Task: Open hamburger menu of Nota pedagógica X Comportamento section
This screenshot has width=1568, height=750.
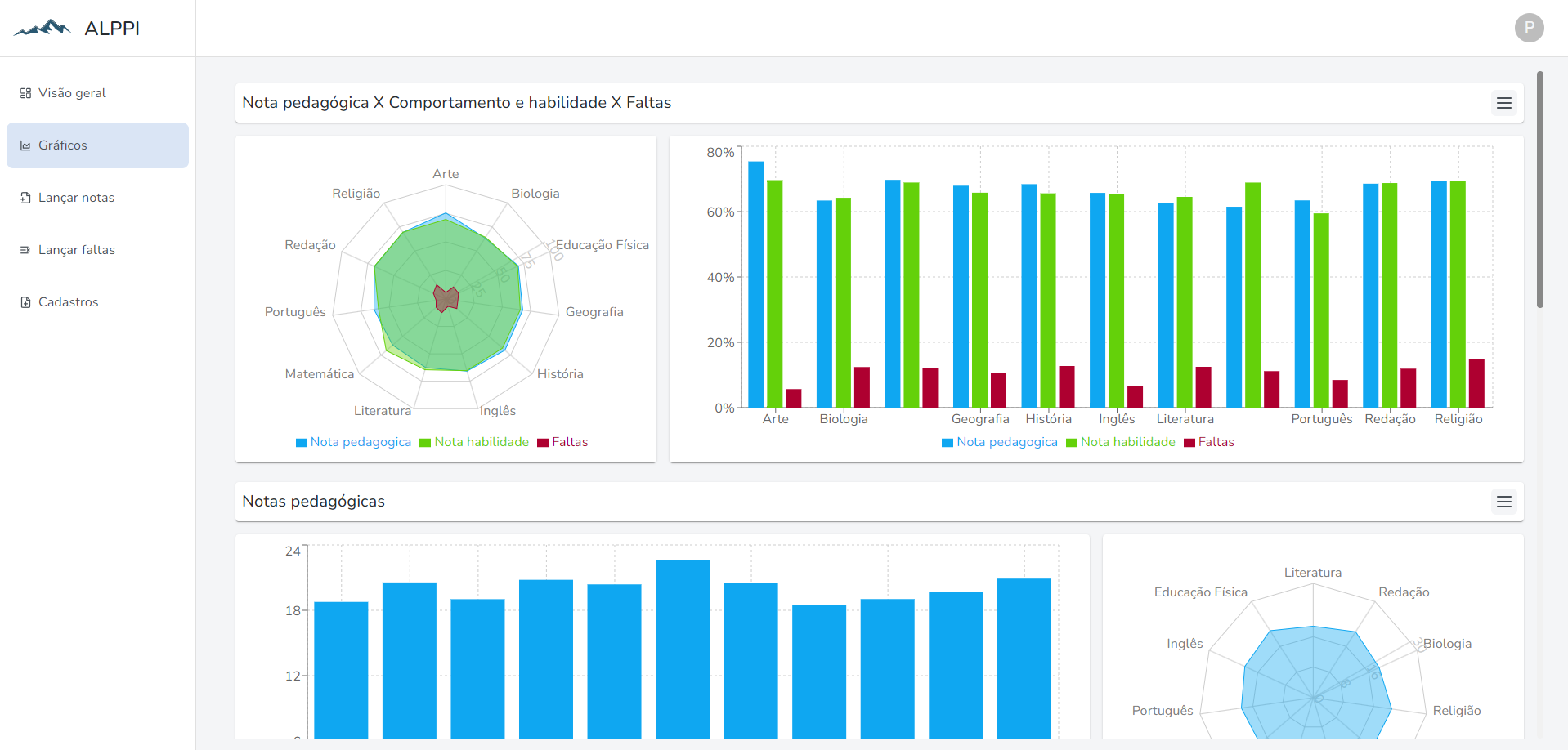Action: pos(1503,103)
